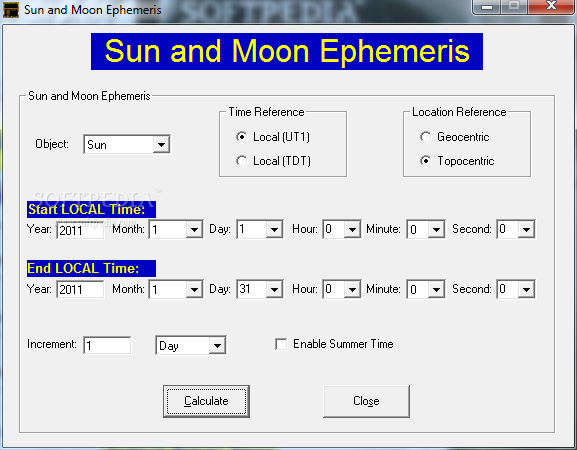
Task: Click the Object label
Action: (52, 144)
